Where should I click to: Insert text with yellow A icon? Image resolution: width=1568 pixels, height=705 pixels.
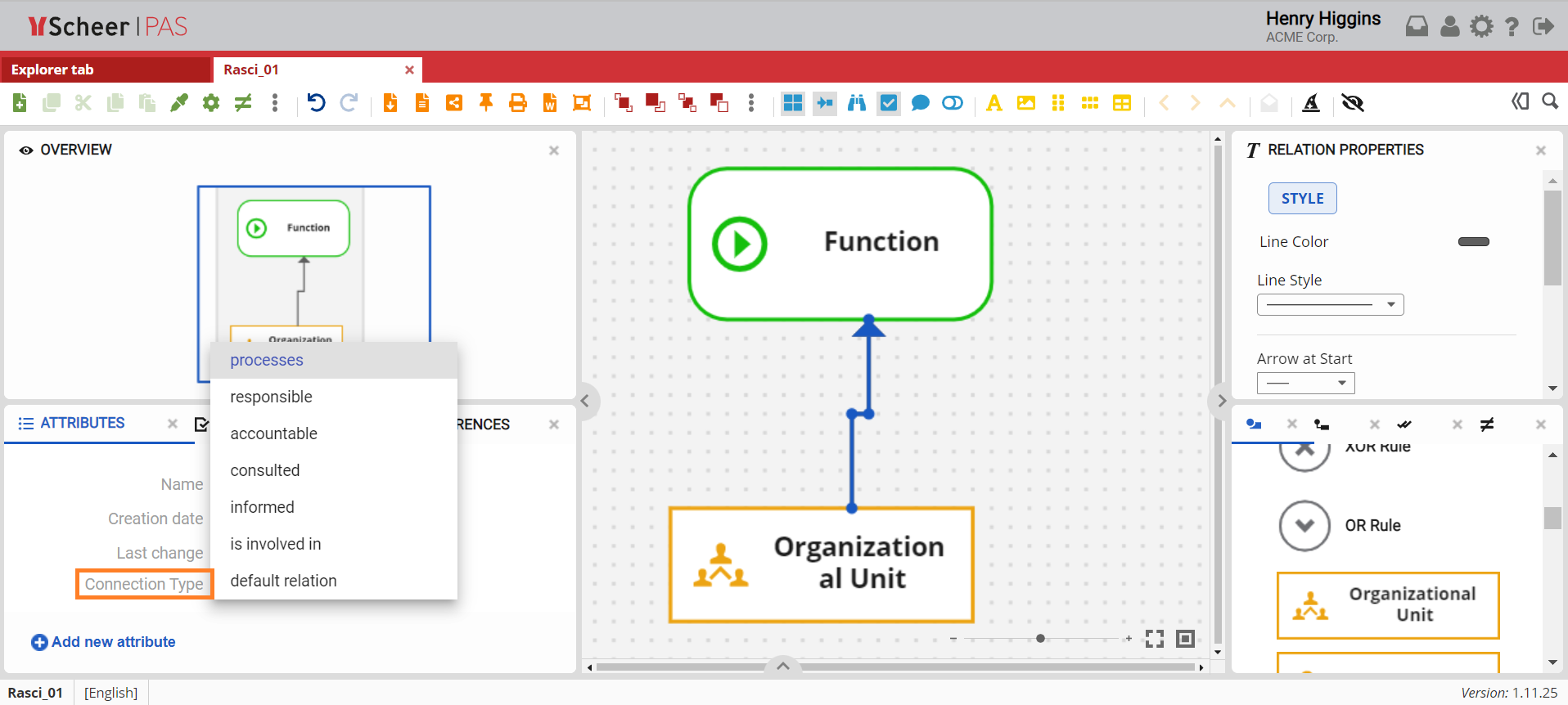click(994, 103)
